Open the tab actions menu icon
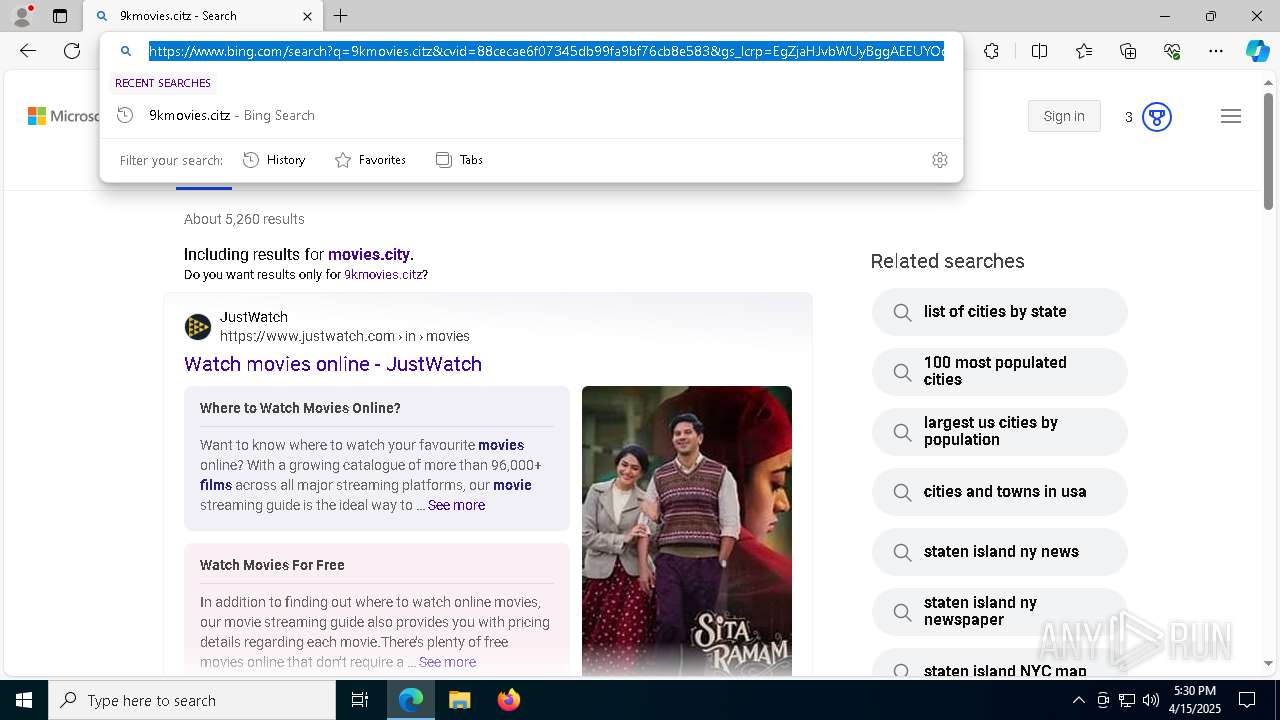 coord(60,16)
